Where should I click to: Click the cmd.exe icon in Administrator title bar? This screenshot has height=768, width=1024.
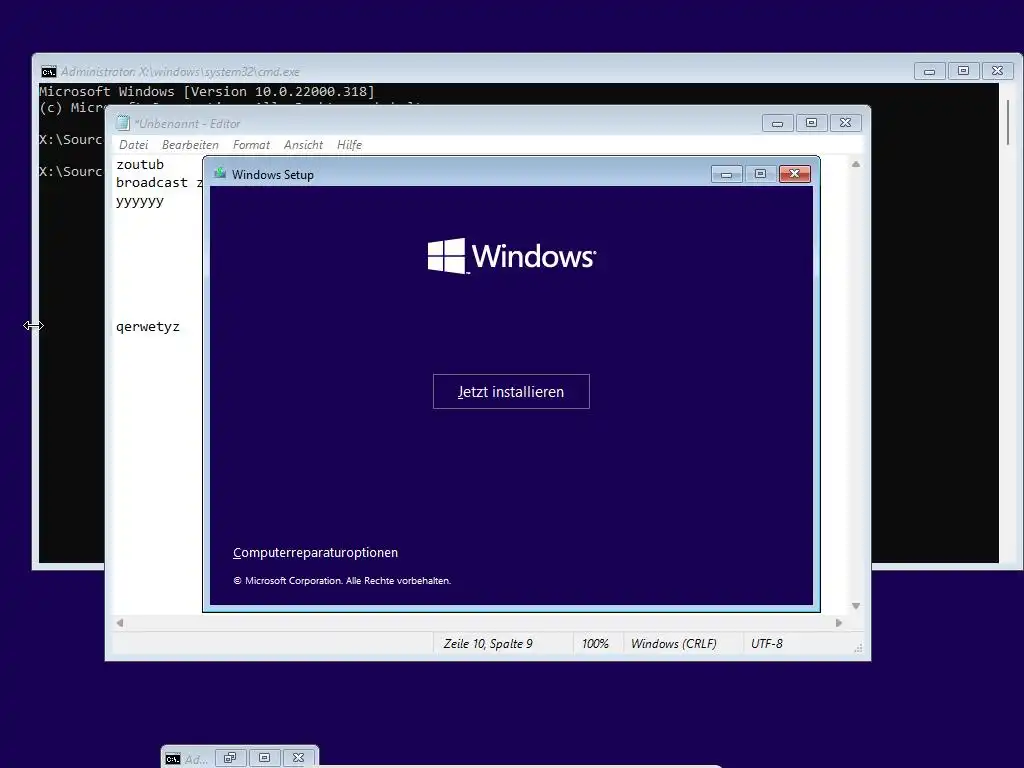pyautogui.click(x=48, y=72)
